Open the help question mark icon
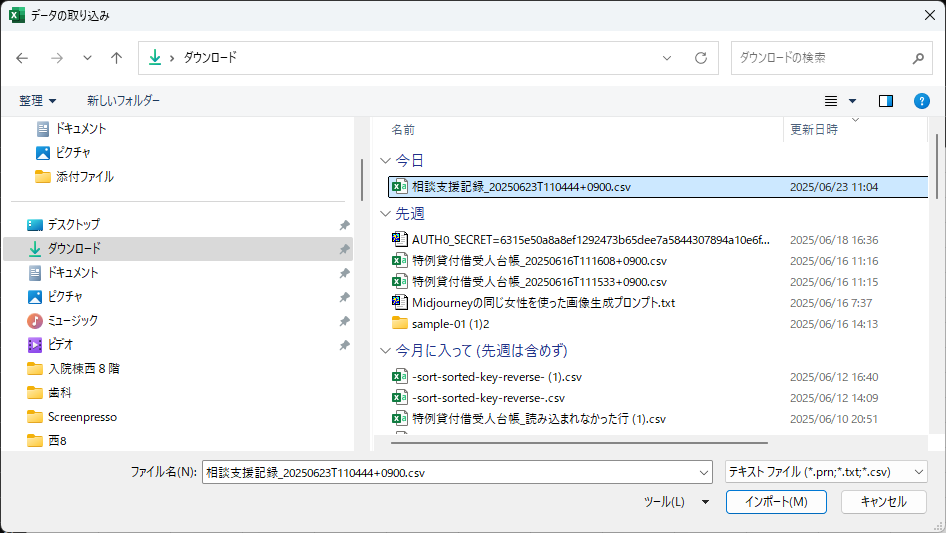 (922, 101)
